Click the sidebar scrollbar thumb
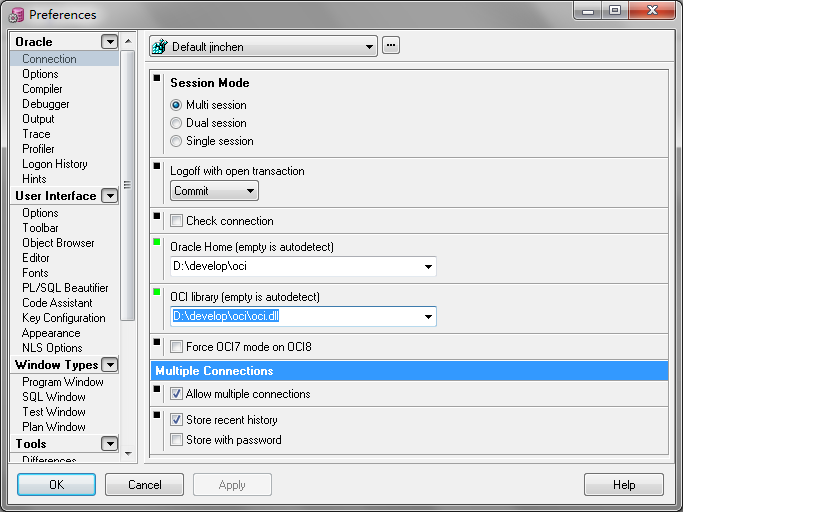This screenshot has width=819, height=512. pos(127,185)
